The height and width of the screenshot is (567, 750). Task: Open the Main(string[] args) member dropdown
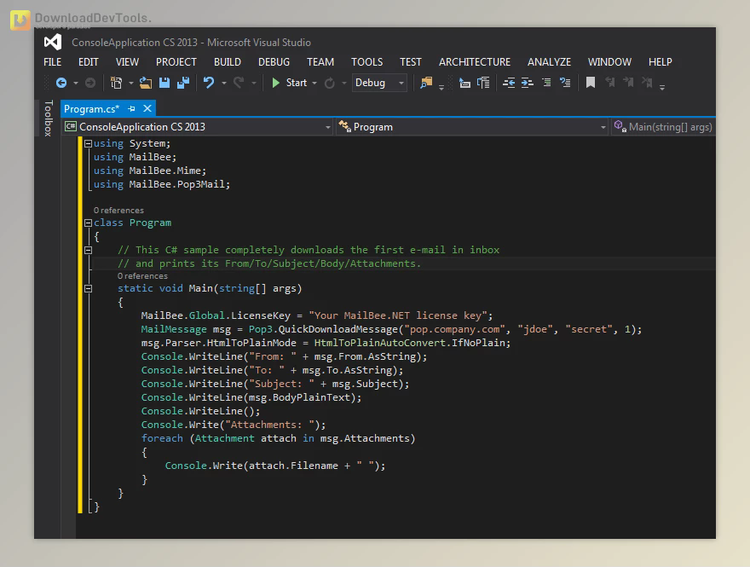[663, 127]
